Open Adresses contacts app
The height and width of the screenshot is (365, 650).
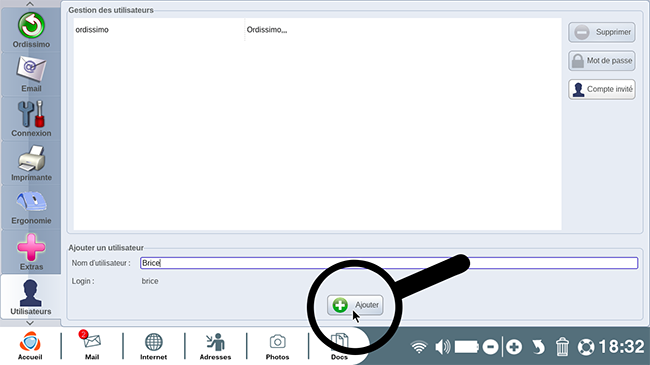[215, 346]
